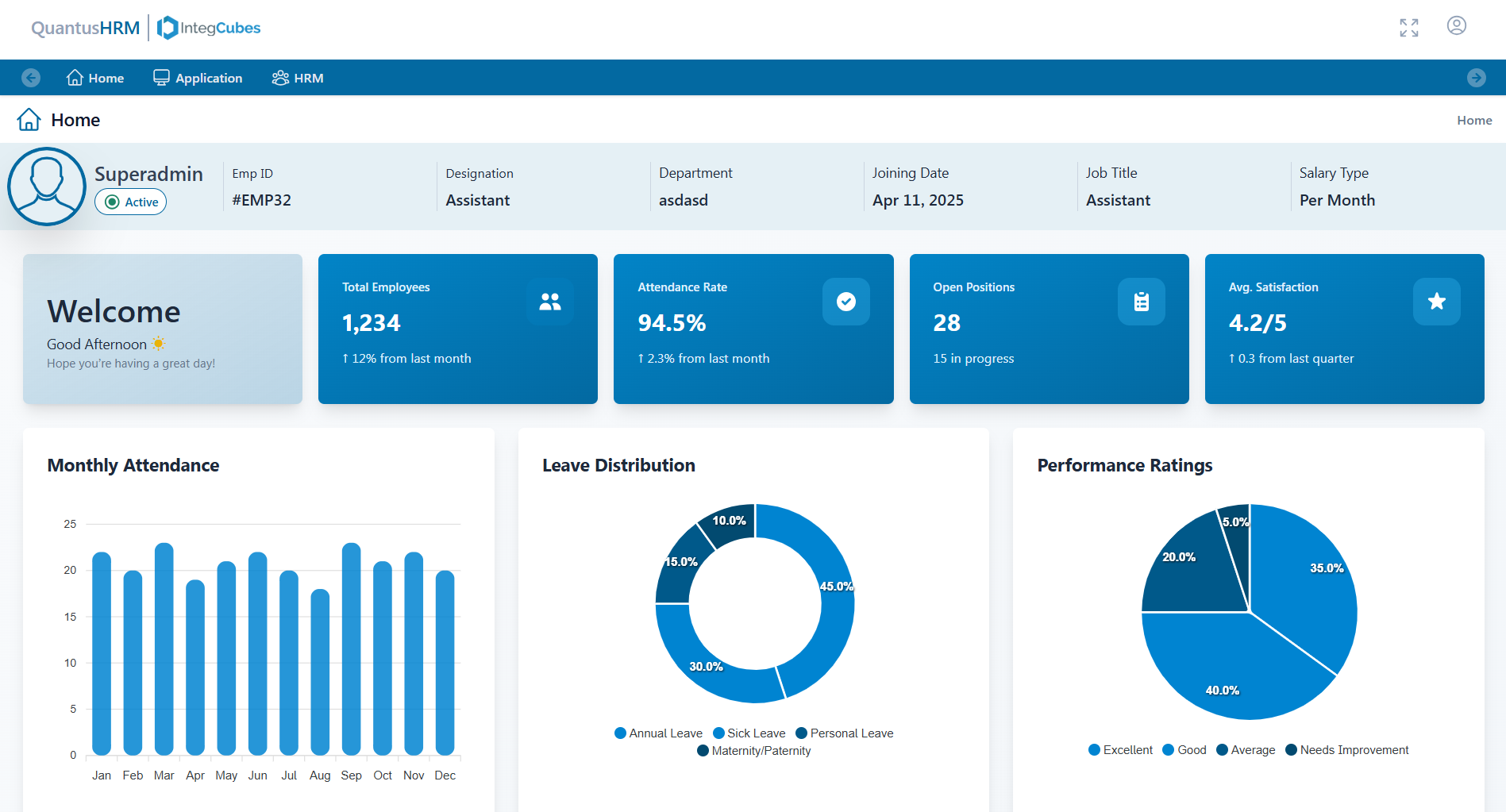Expand the HRM menu

pyautogui.click(x=298, y=78)
